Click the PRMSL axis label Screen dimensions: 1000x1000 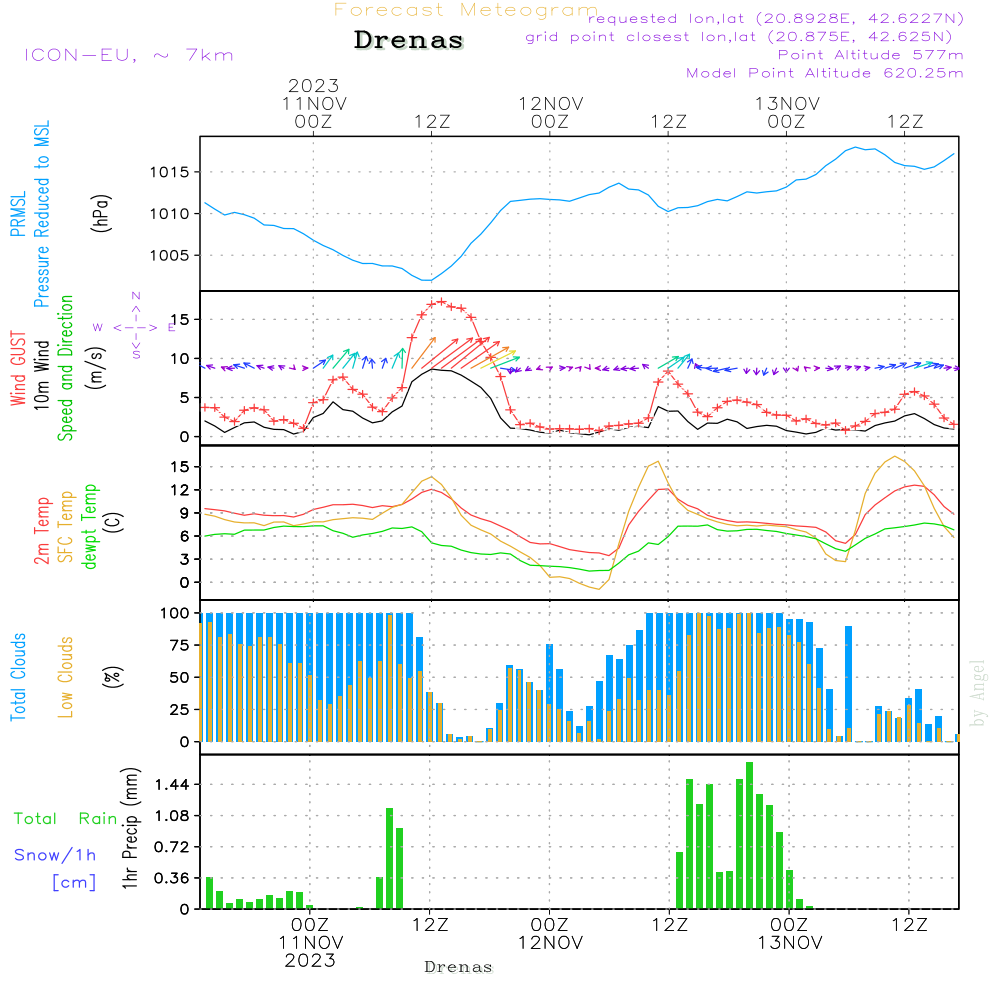(17, 217)
